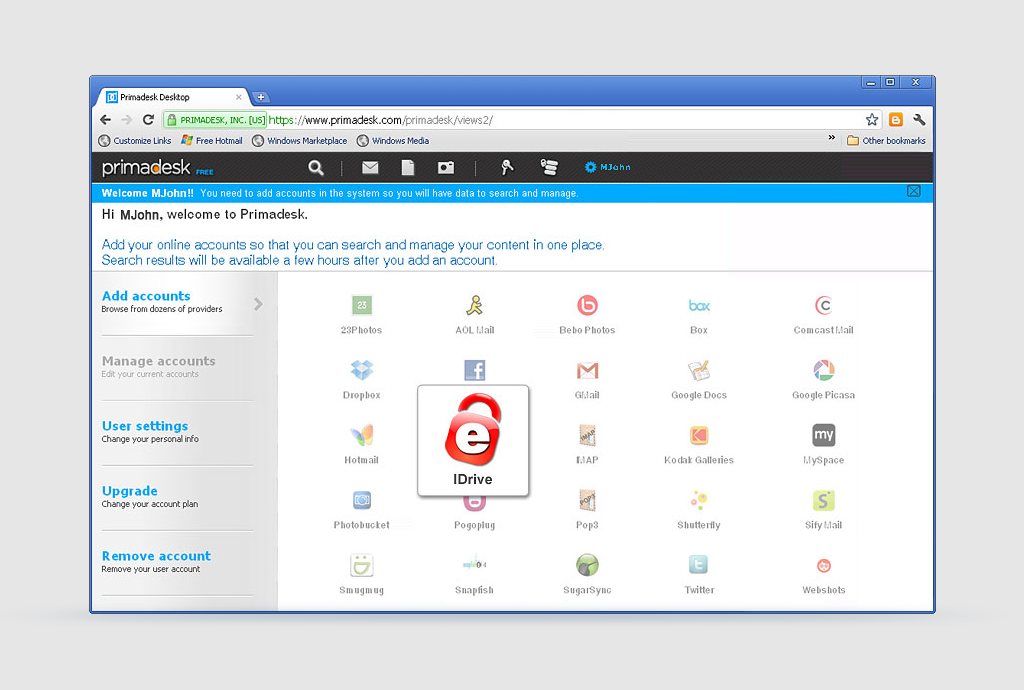This screenshot has height=690, width=1024.
Task: Open the mail envelope icon in toolbar
Action: (370, 168)
